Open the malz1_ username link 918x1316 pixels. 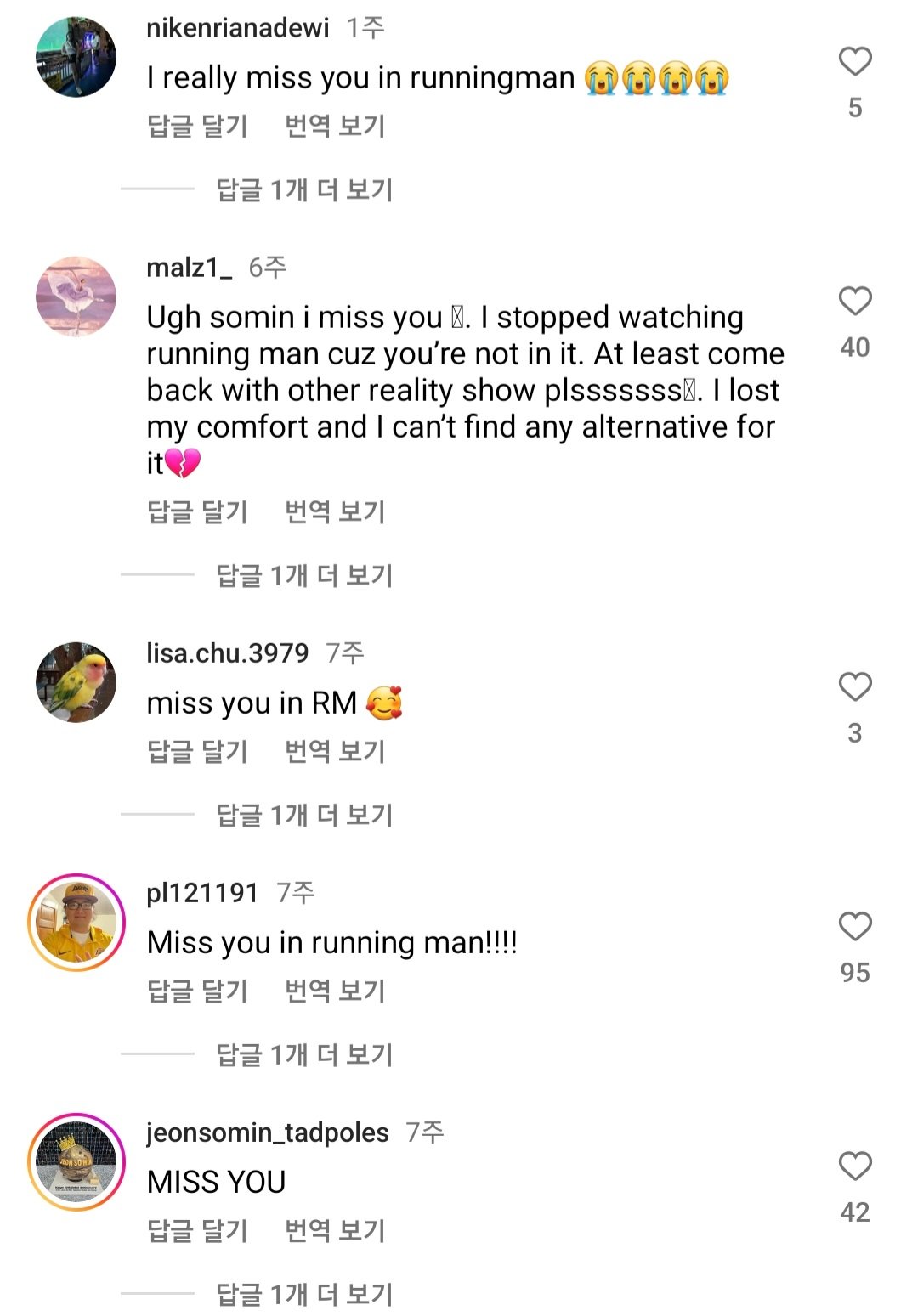pos(189,268)
